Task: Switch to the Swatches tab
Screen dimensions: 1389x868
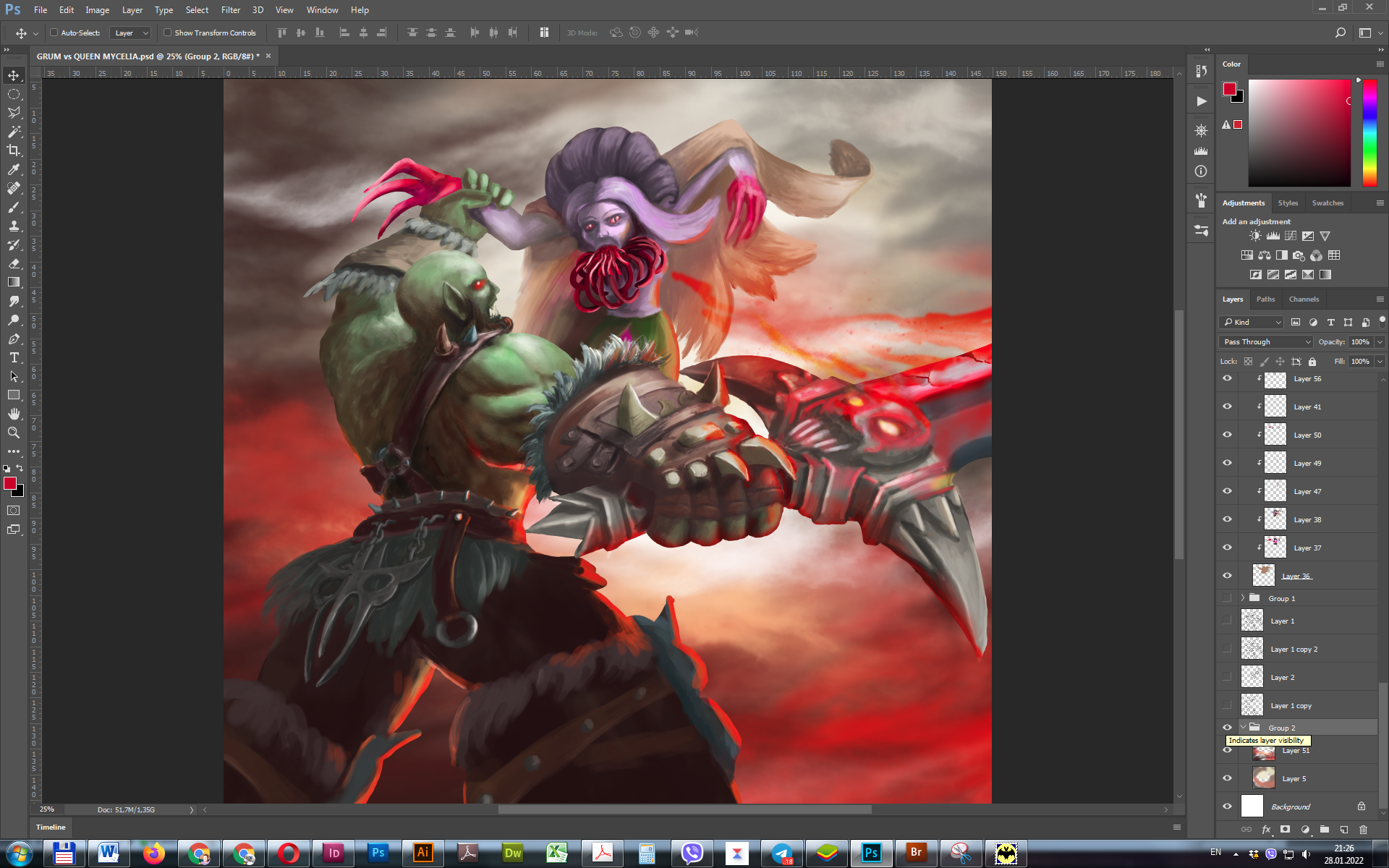Action: tap(1328, 203)
